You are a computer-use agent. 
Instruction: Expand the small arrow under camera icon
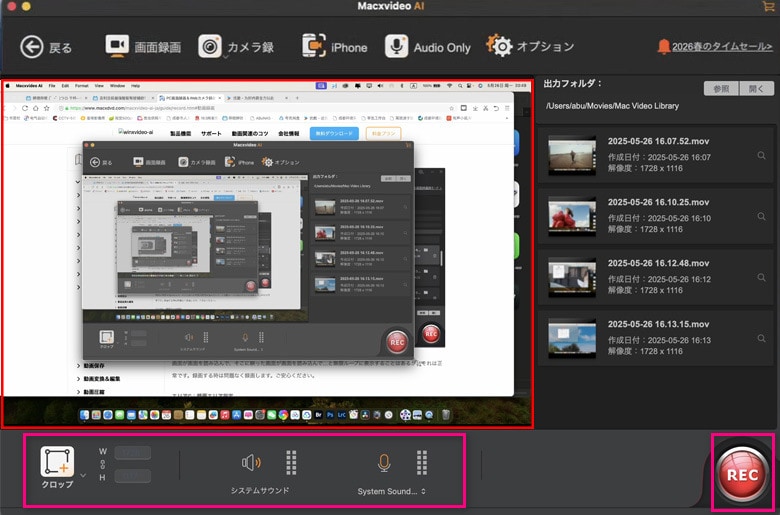(225, 58)
